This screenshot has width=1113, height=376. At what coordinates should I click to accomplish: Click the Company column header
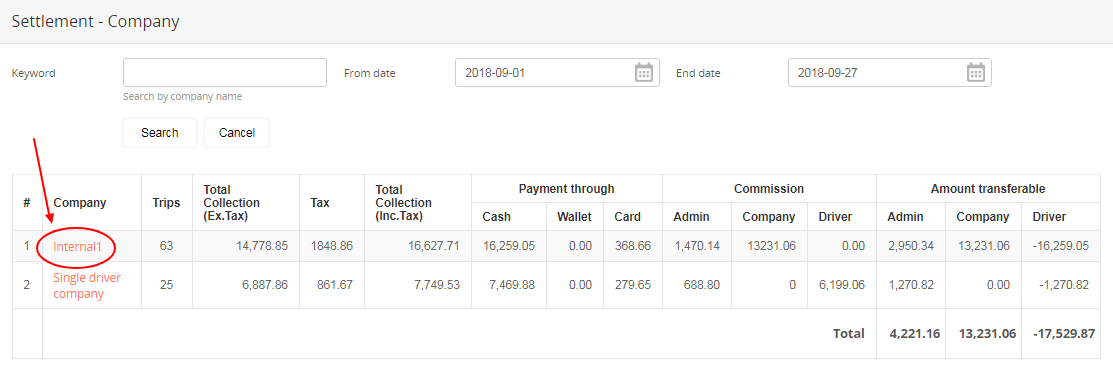(x=80, y=203)
